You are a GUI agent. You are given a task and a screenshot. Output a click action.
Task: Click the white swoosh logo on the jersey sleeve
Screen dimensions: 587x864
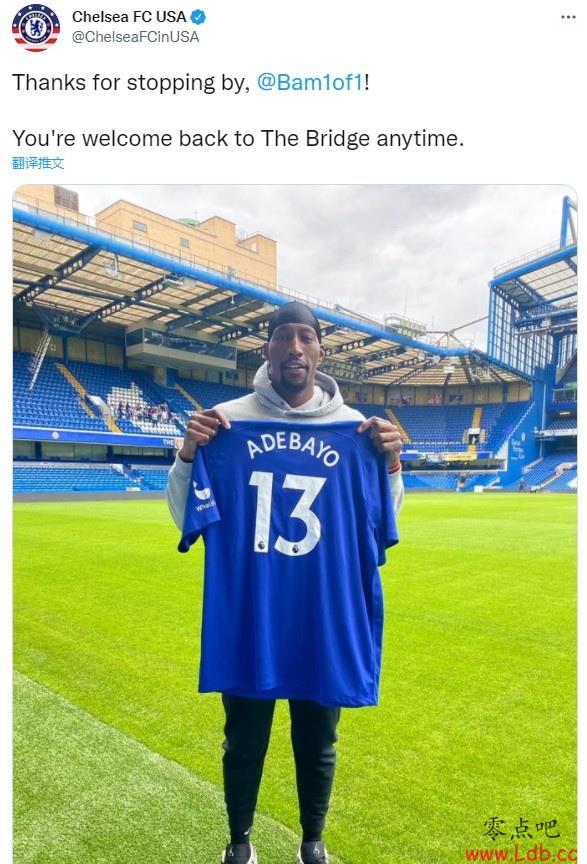tap(202, 490)
